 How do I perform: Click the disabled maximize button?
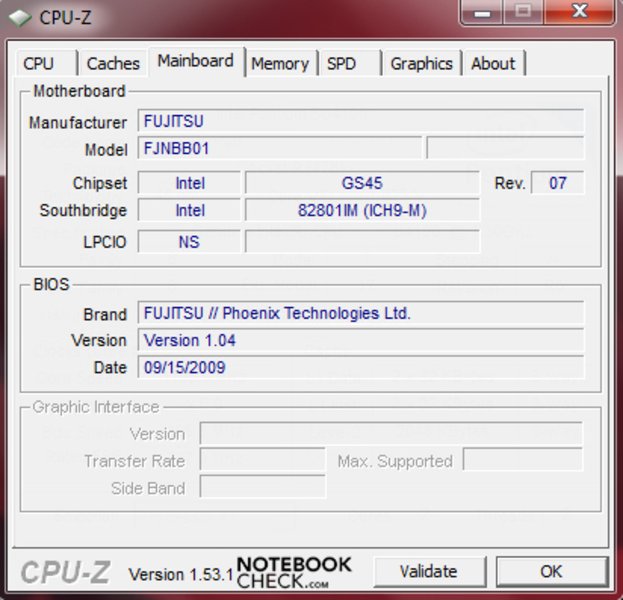524,13
